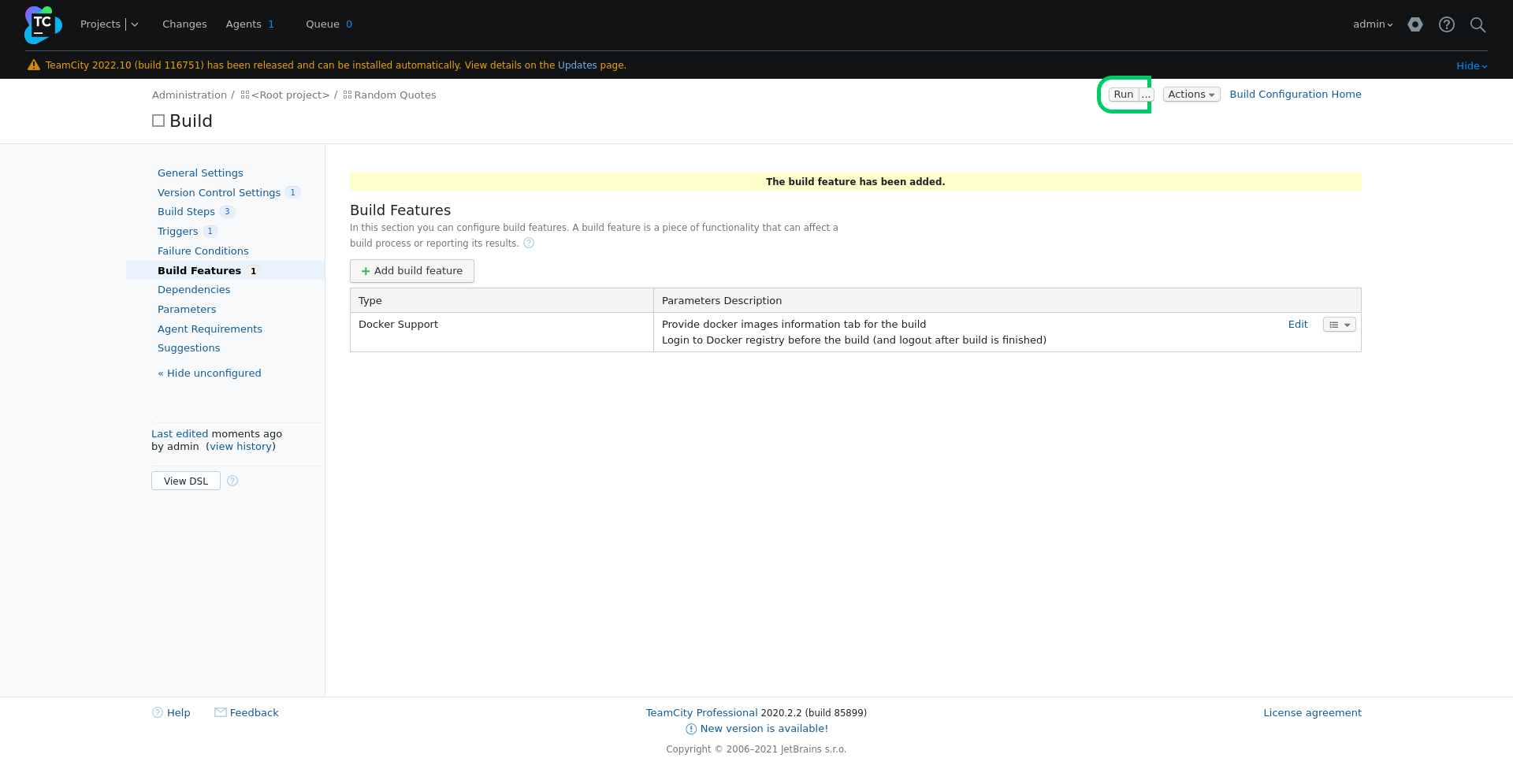Viewport: 1513px width, 784px height.
Task: Click TeamCity Professional link
Action: [x=701, y=713]
